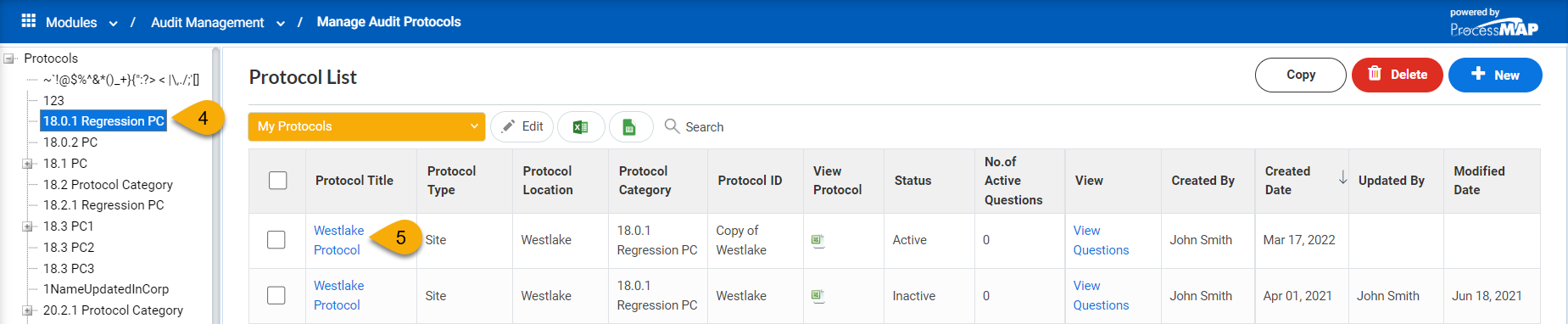Sort by Created Date arrow

coord(1342,177)
